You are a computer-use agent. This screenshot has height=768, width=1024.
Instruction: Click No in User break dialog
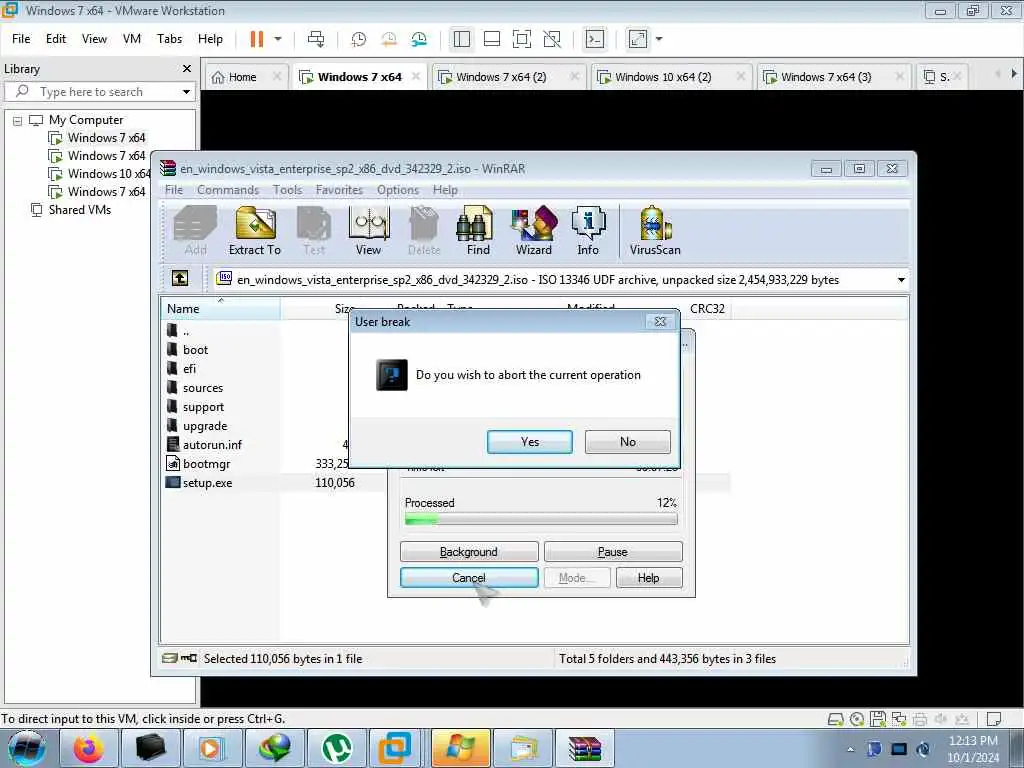pos(628,442)
